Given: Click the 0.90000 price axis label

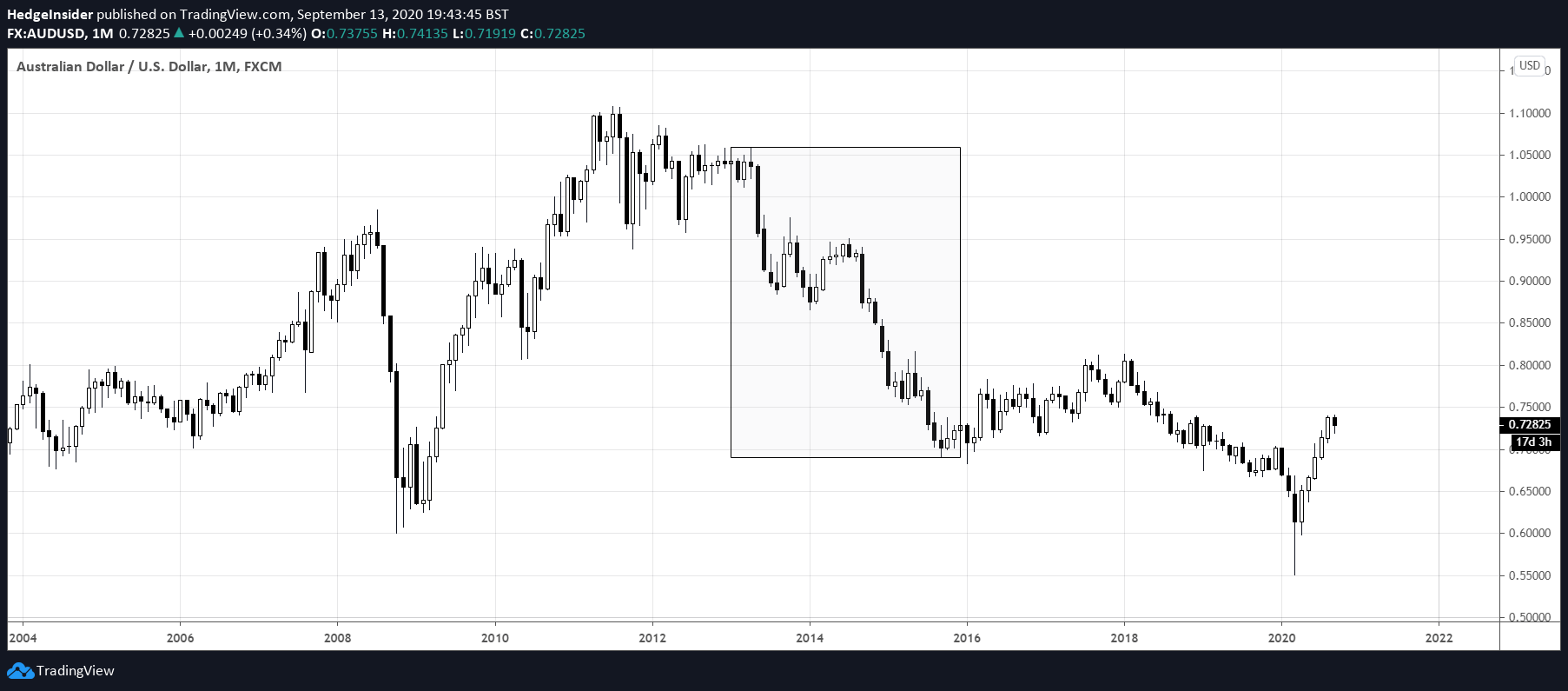Looking at the screenshot, I should tap(1529, 281).
